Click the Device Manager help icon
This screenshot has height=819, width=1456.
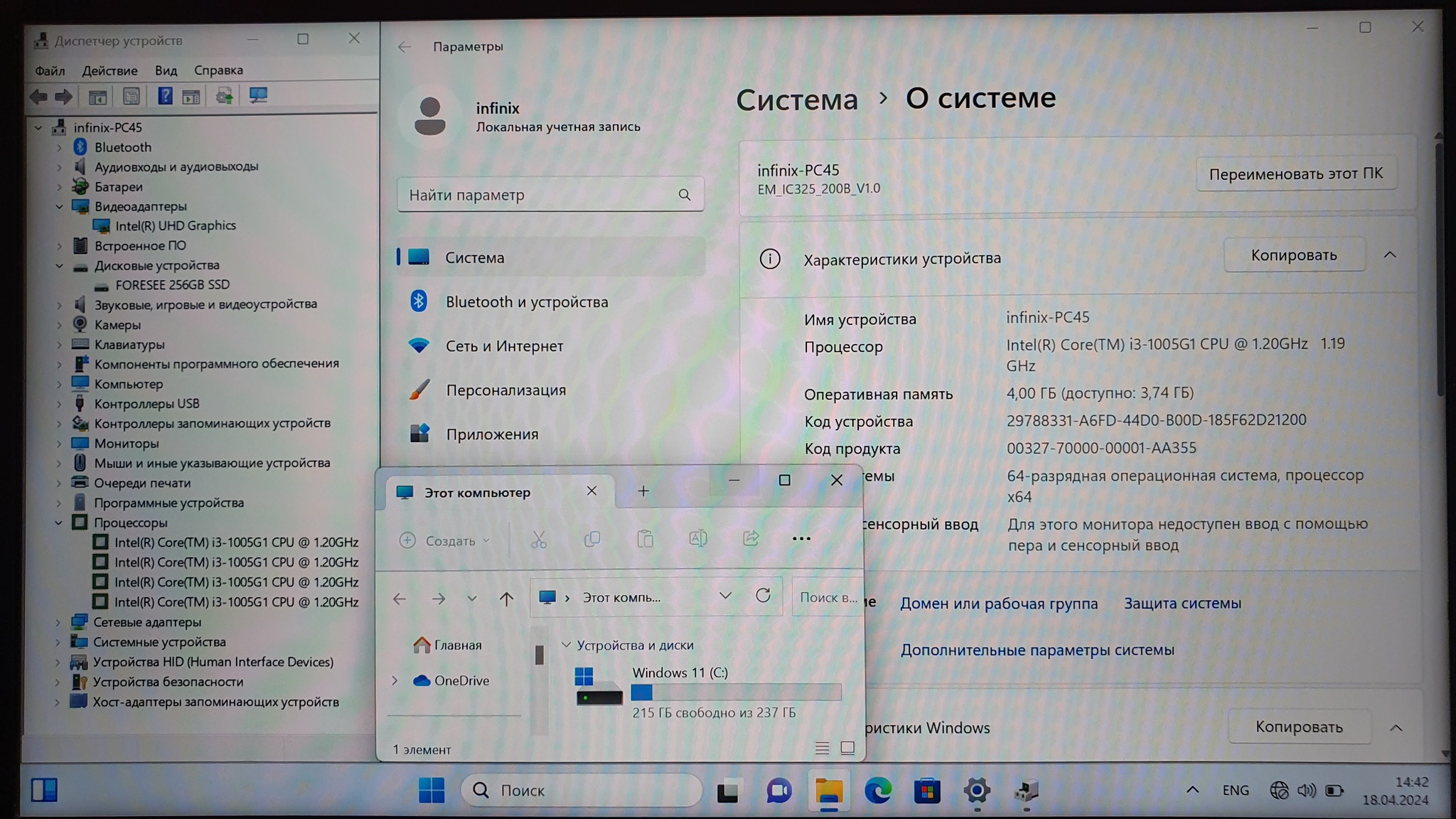[x=164, y=96]
